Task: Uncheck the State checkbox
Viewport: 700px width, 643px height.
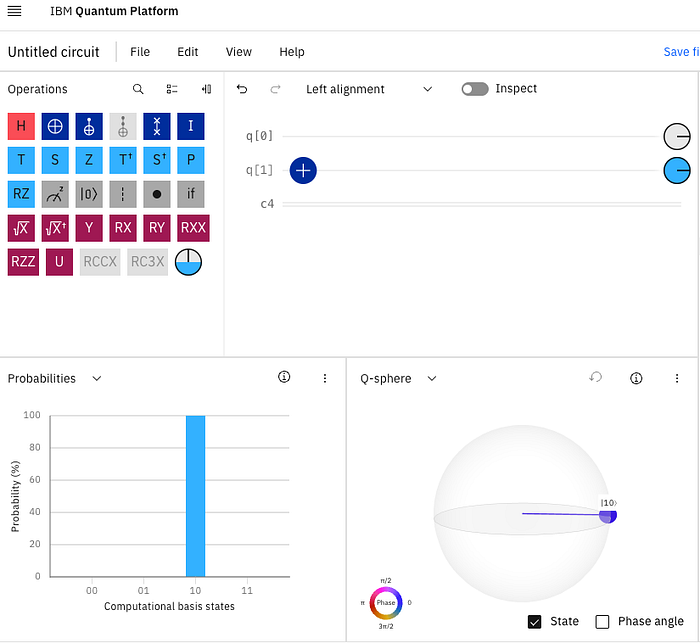Action: 534,622
